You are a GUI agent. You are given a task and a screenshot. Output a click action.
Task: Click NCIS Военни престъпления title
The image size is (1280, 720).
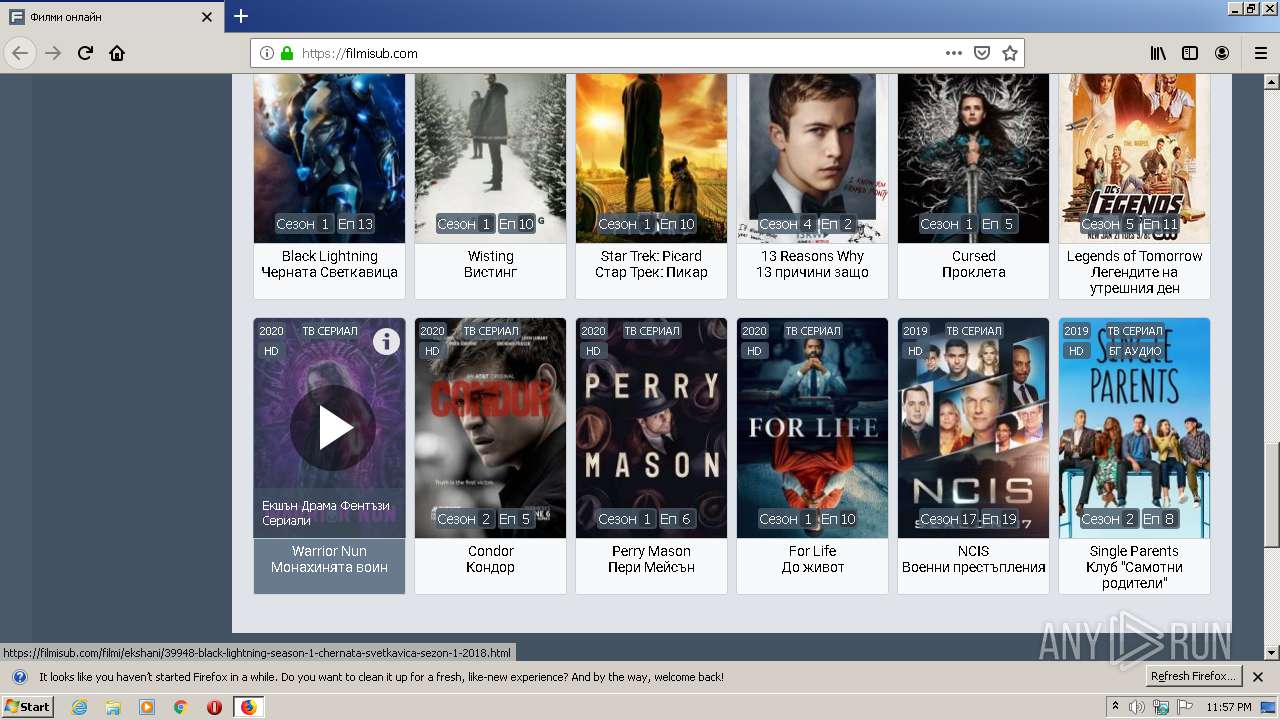(x=973, y=559)
